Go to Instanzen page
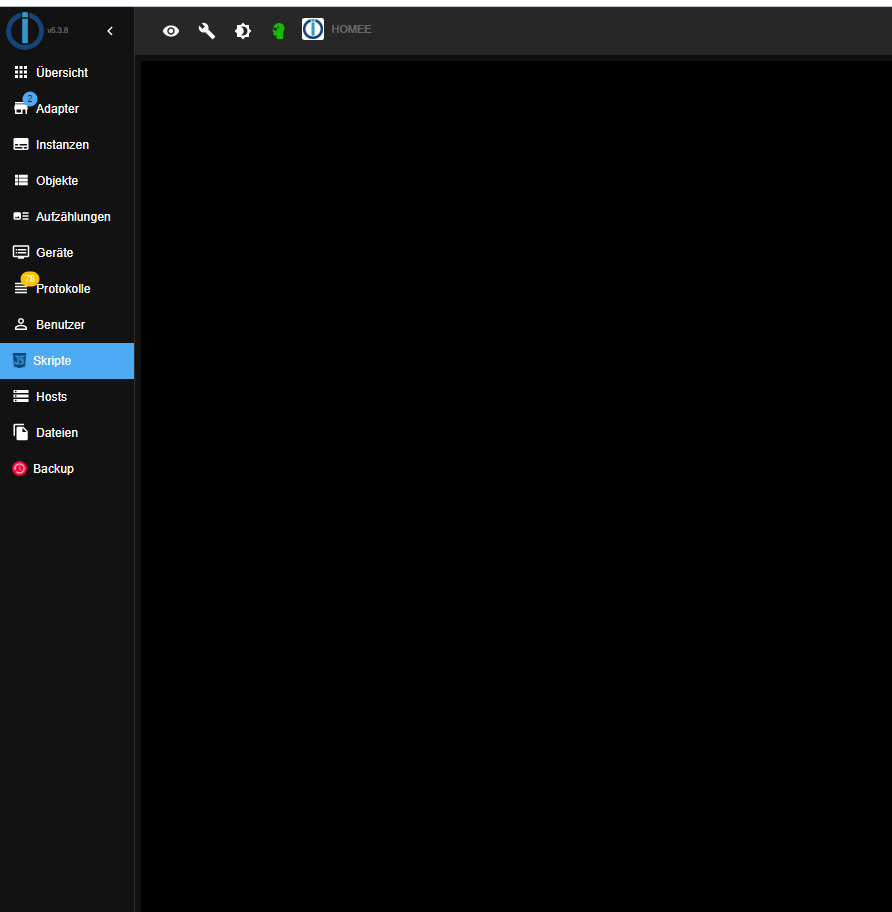The height and width of the screenshot is (912, 892). (67, 144)
